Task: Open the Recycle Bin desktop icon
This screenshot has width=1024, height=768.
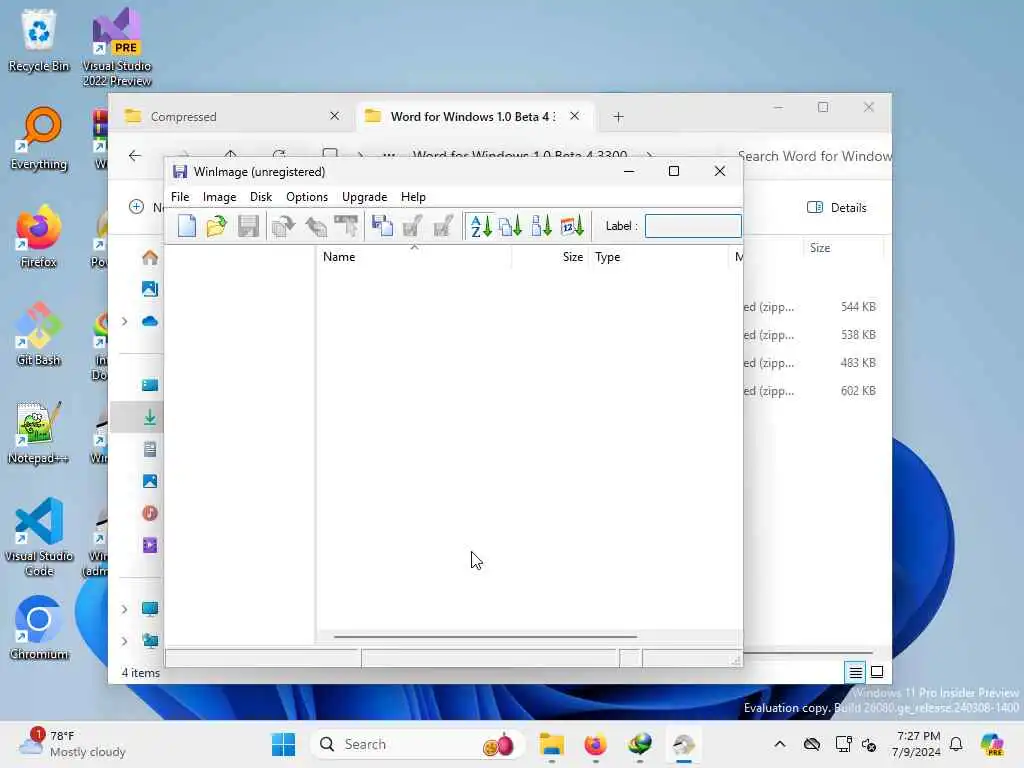Action: tap(39, 40)
